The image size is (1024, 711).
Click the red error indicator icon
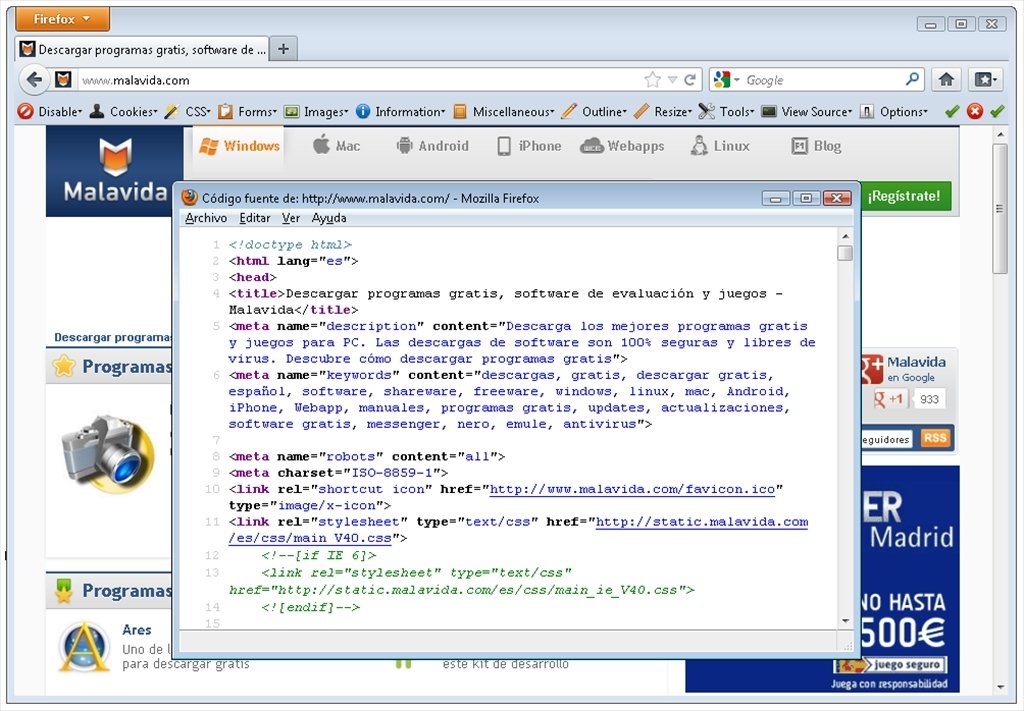[x=974, y=112]
